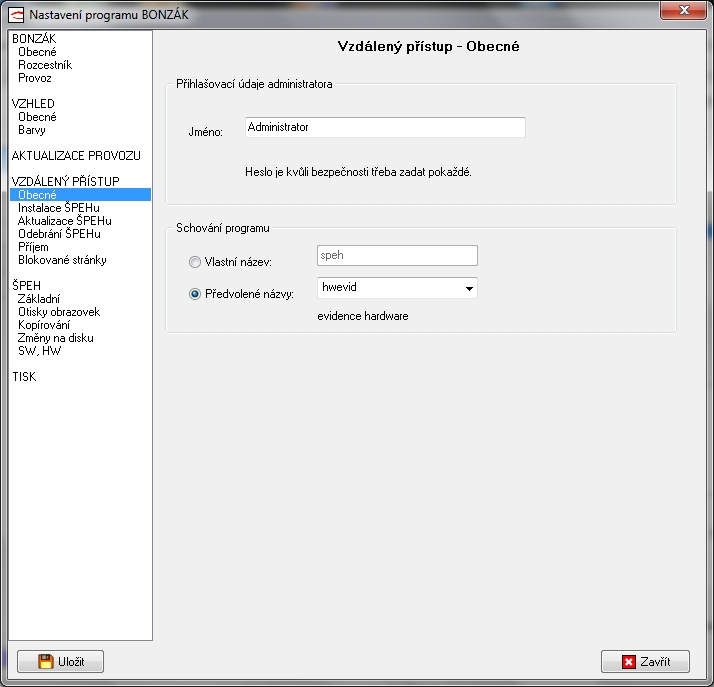Open the SW, HW settings page
Image resolution: width=714 pixels, height=687 pixels.
click(x=40, y=351)
